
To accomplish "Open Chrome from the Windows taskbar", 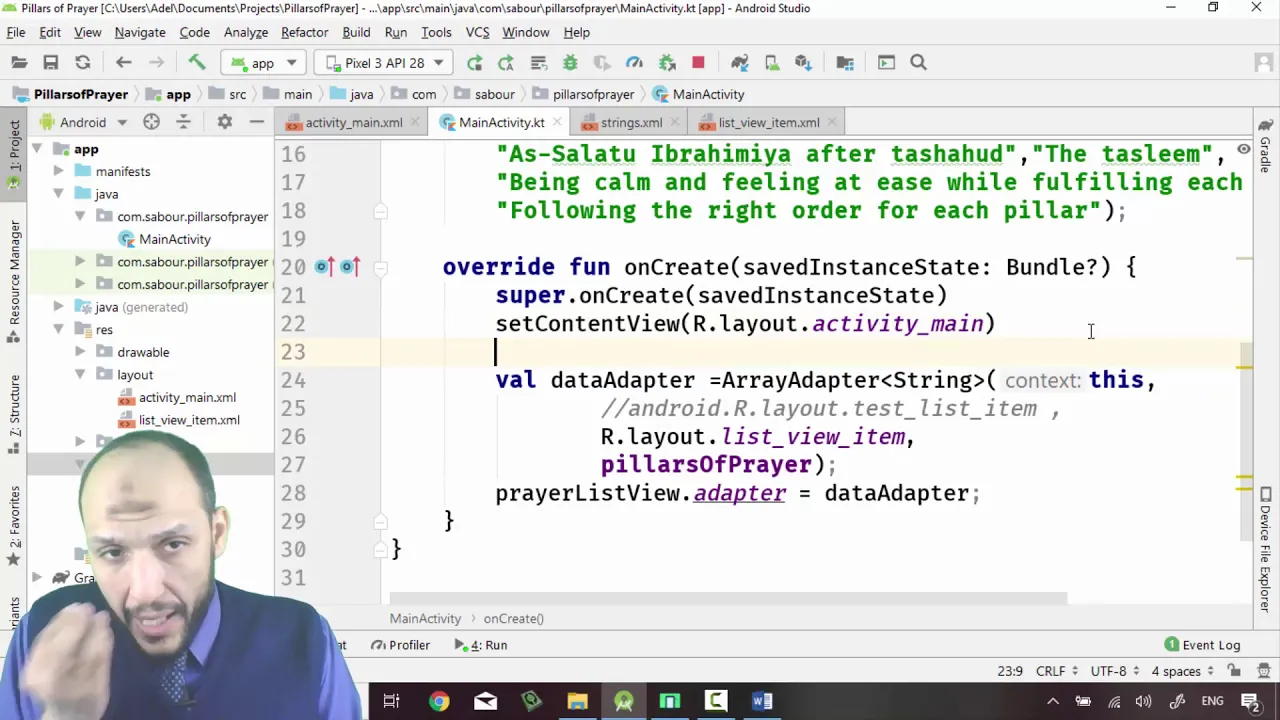I will coord(439,701).
